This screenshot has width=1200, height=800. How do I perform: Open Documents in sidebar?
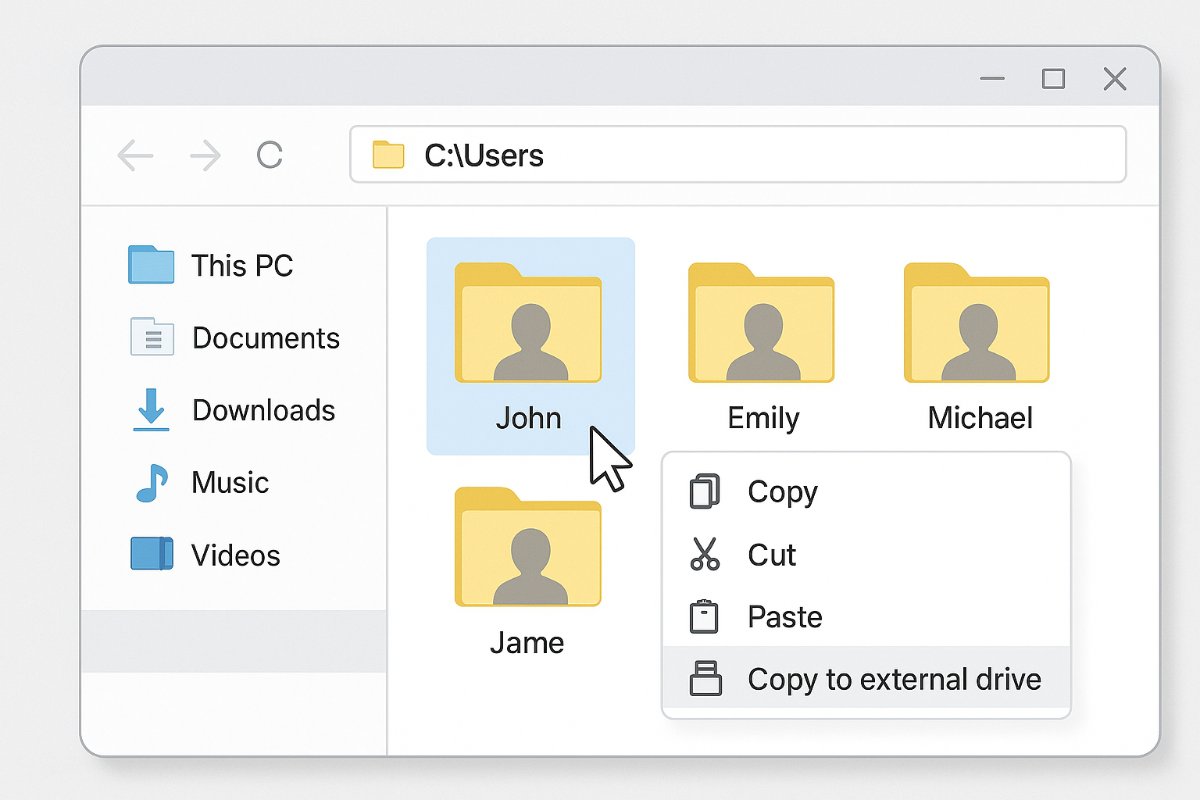click(x=235, y=338)
